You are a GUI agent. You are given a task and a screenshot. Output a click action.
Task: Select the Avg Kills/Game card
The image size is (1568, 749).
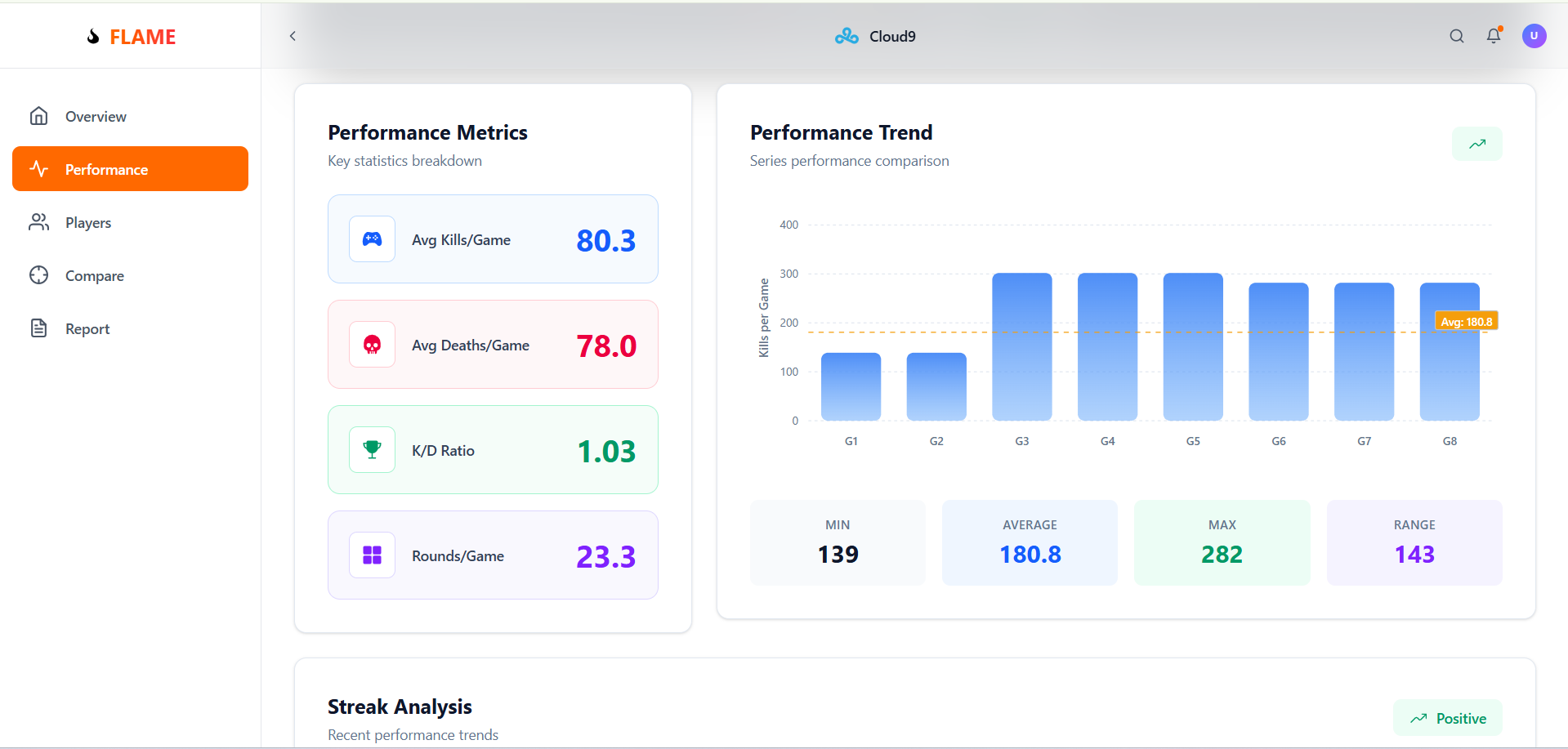[x=493, y=239]
